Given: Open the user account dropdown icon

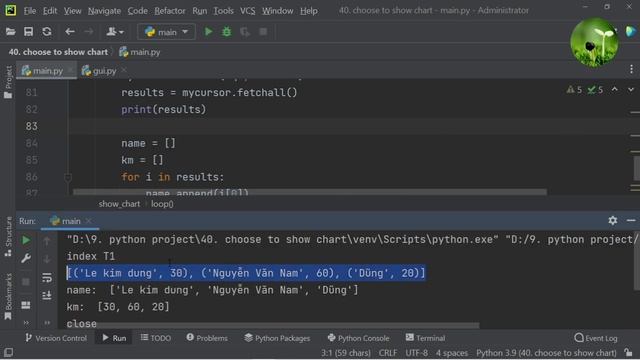Looking at the screenshot, I should (114, 31).
